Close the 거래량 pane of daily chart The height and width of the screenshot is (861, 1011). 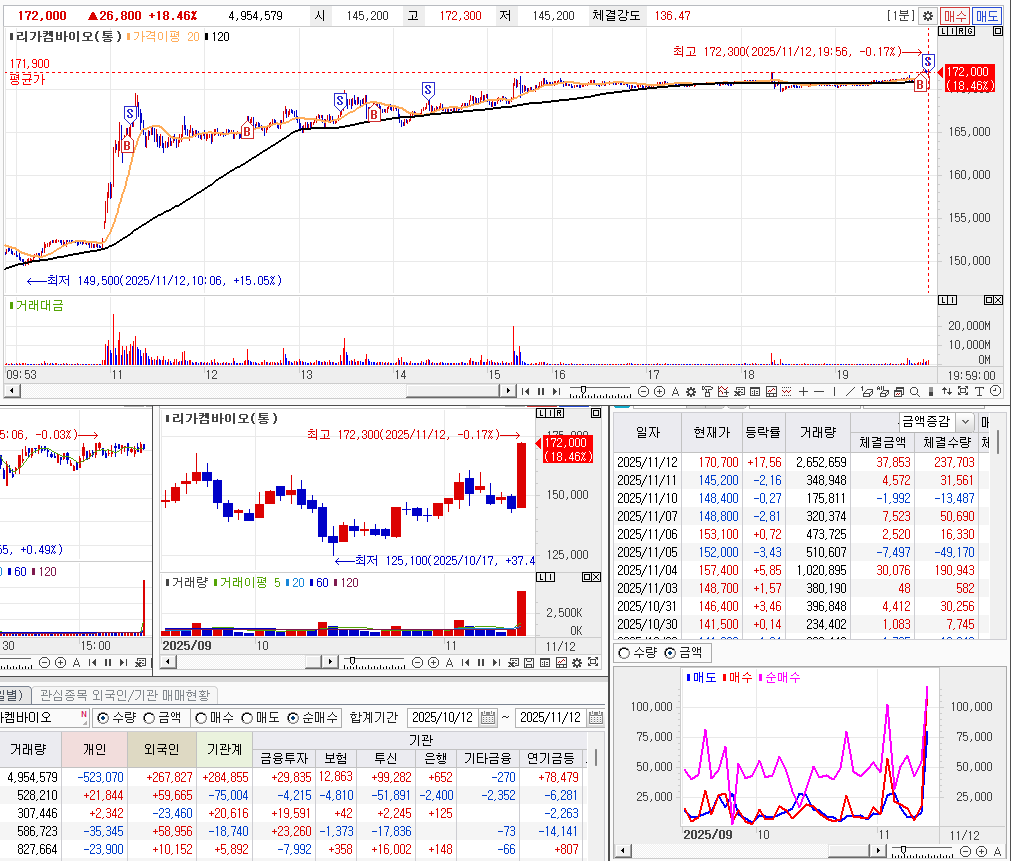coord(596,577)
